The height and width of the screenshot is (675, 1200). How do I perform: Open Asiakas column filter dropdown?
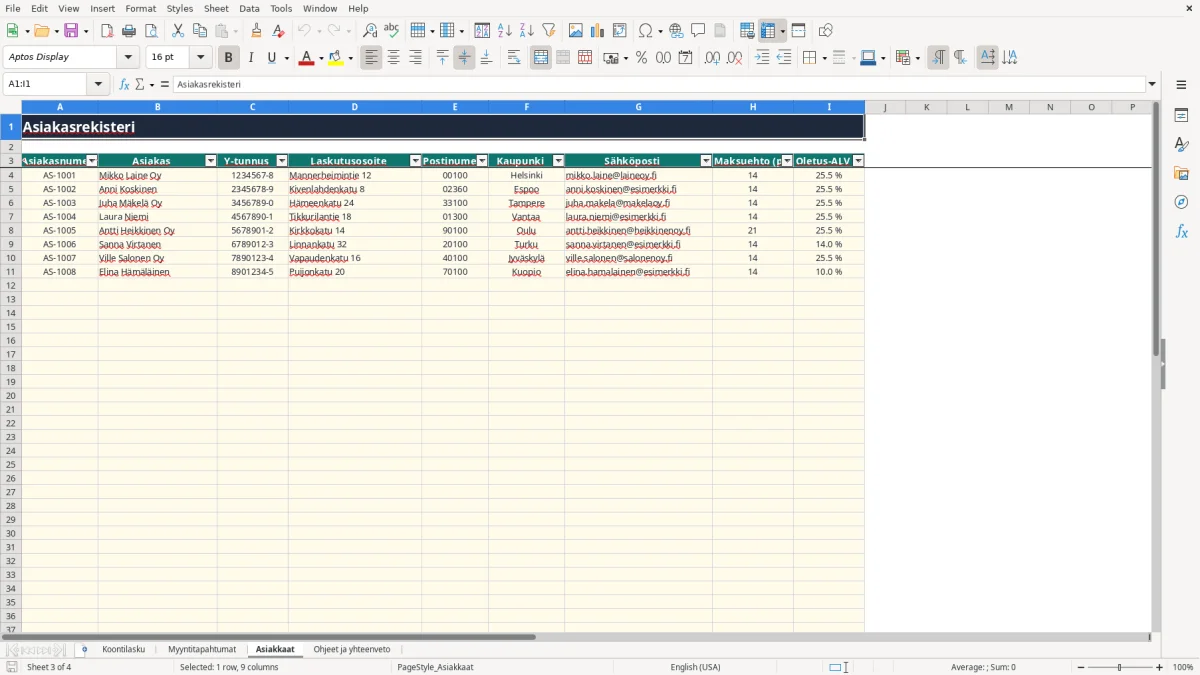(x=211, y=161)
